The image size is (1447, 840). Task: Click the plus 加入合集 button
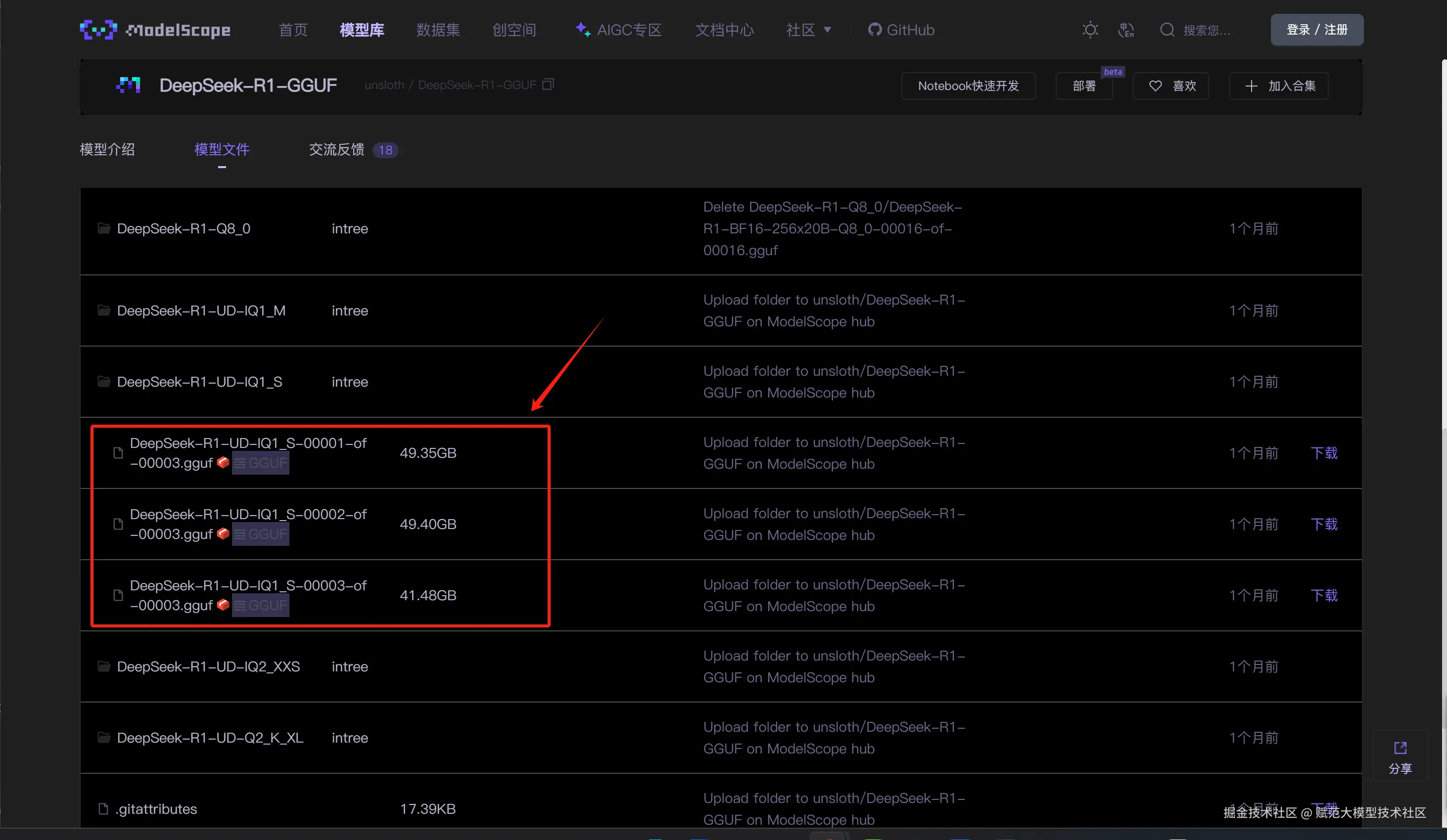coord(1278,86)
